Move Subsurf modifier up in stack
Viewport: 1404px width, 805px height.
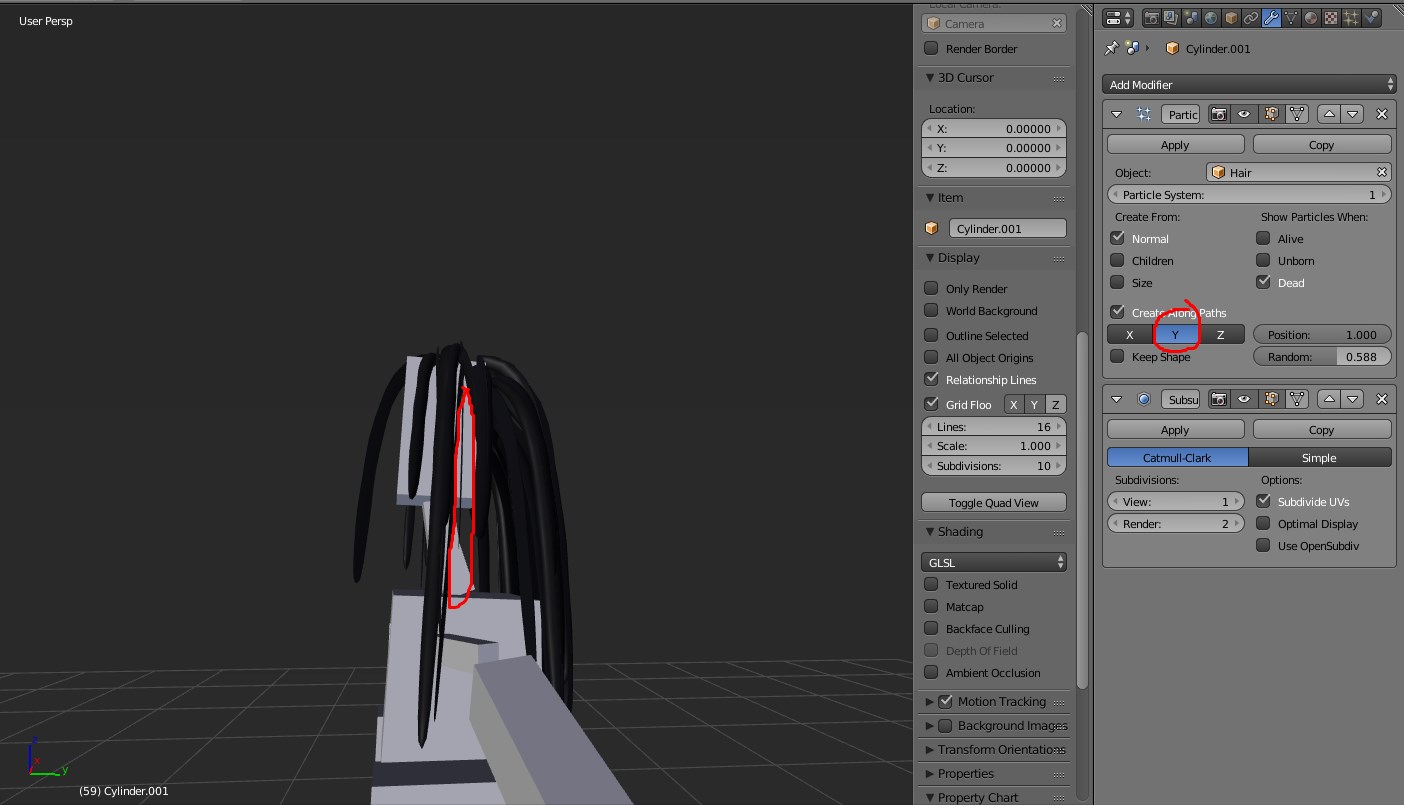(1329, 398)
